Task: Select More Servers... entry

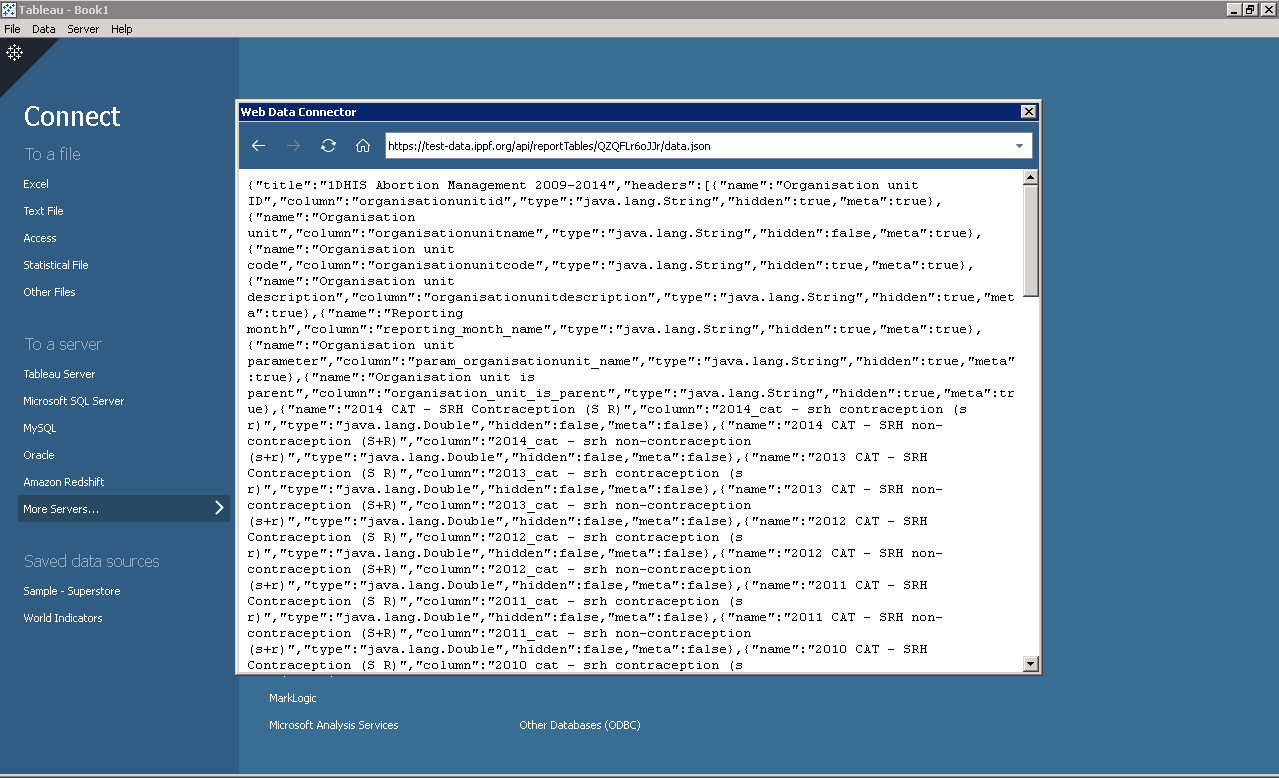Action: coord(124,509)
